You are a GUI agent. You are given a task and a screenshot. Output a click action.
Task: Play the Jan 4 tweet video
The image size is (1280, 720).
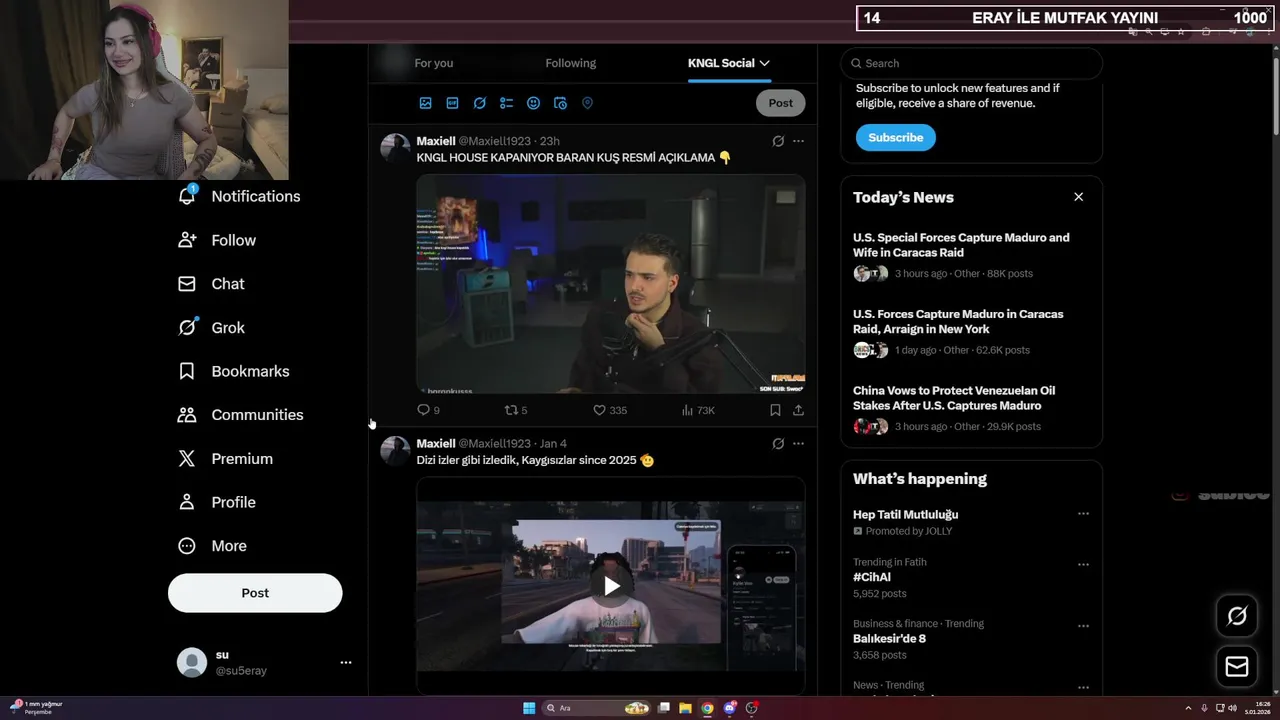tap(611, 586)
